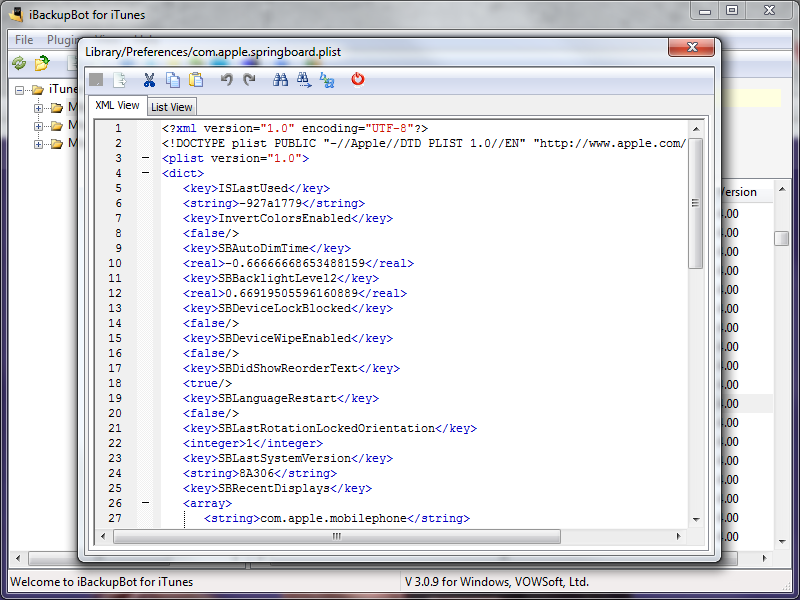Undo the last edit

pos(227,80)
